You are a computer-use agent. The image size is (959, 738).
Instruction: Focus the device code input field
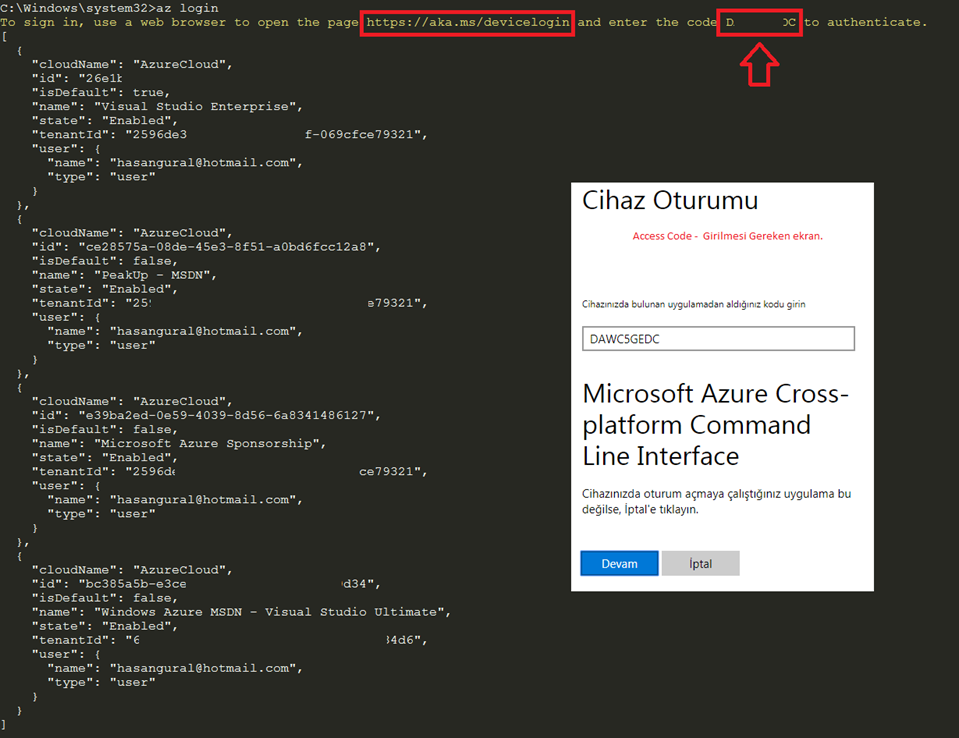(x=718, y=339)
